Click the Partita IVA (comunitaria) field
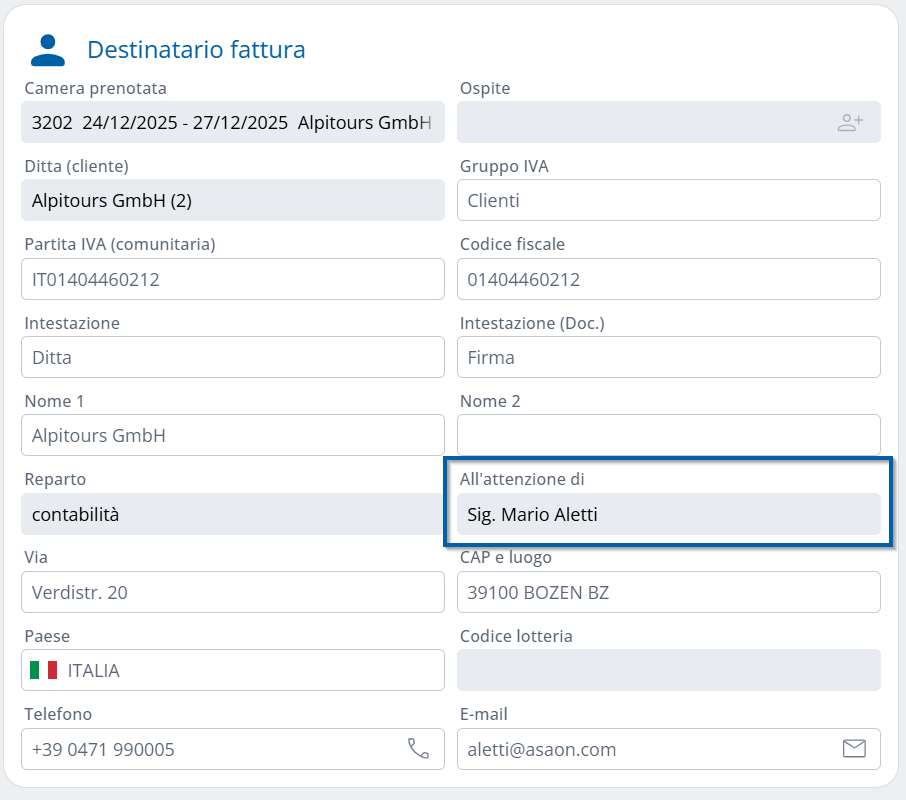This screenshot has height=800, width=906. (x=232, y=279)
